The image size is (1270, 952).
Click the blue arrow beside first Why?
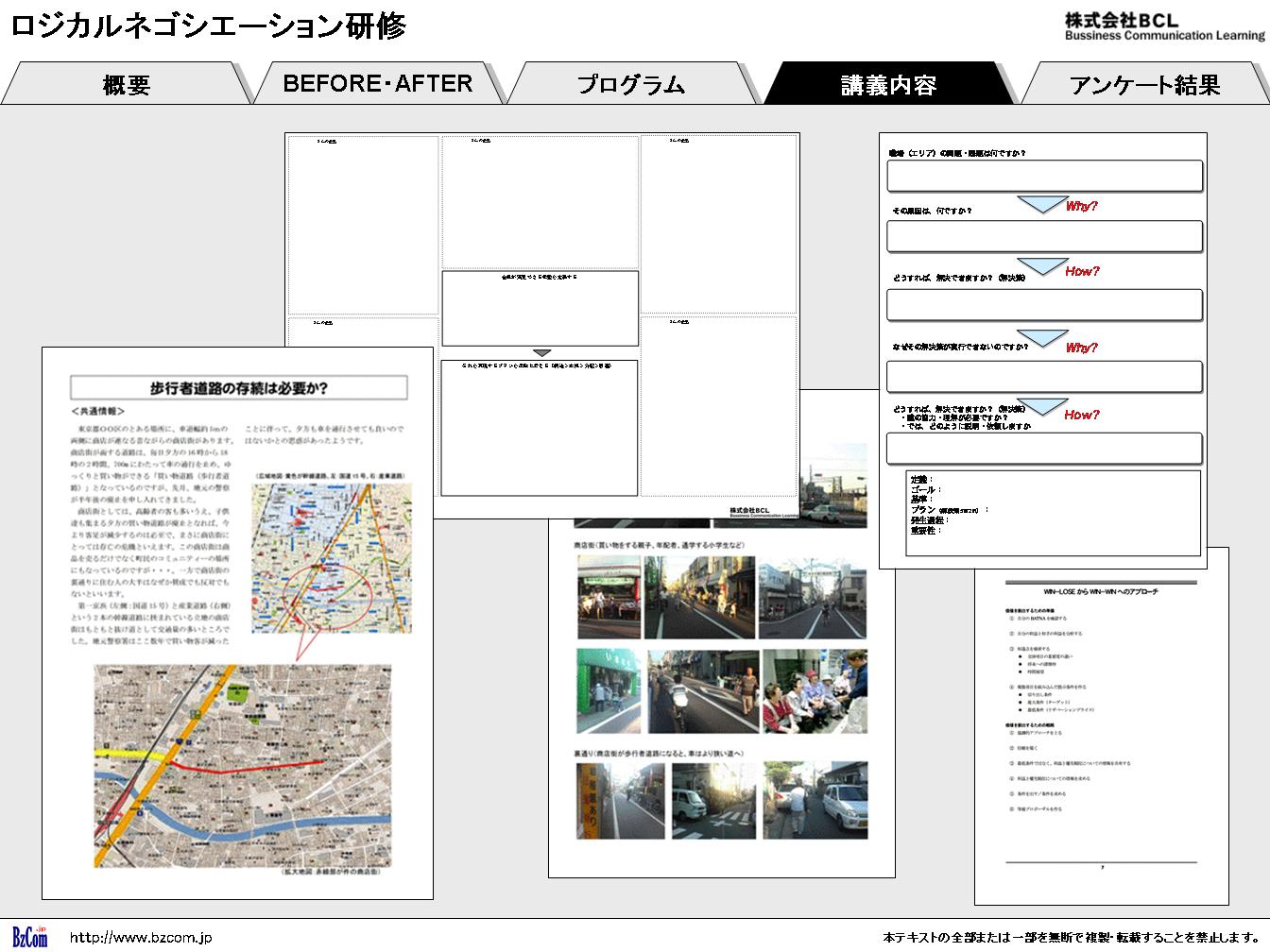pos(1042,205)
